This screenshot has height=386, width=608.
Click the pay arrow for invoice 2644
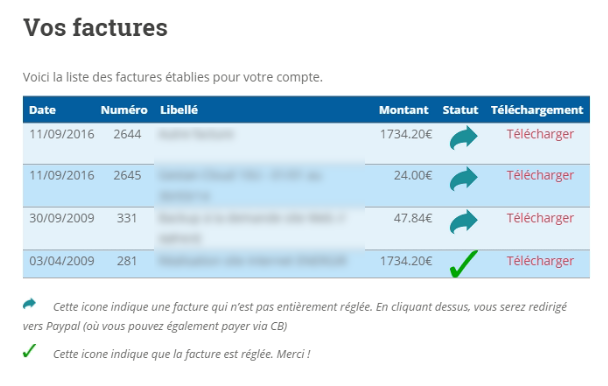463,138
